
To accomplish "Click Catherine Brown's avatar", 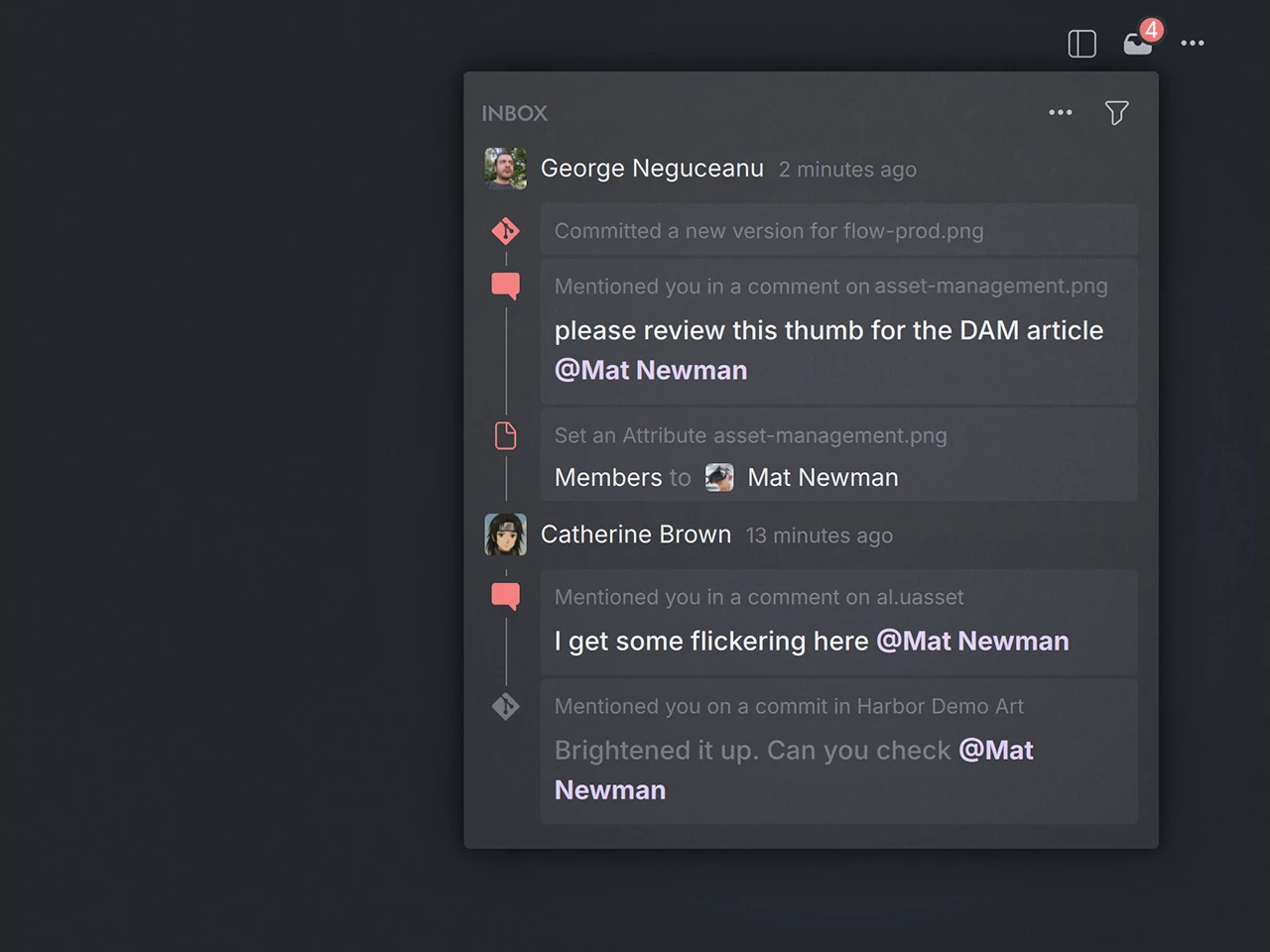I will coord(505,535).
